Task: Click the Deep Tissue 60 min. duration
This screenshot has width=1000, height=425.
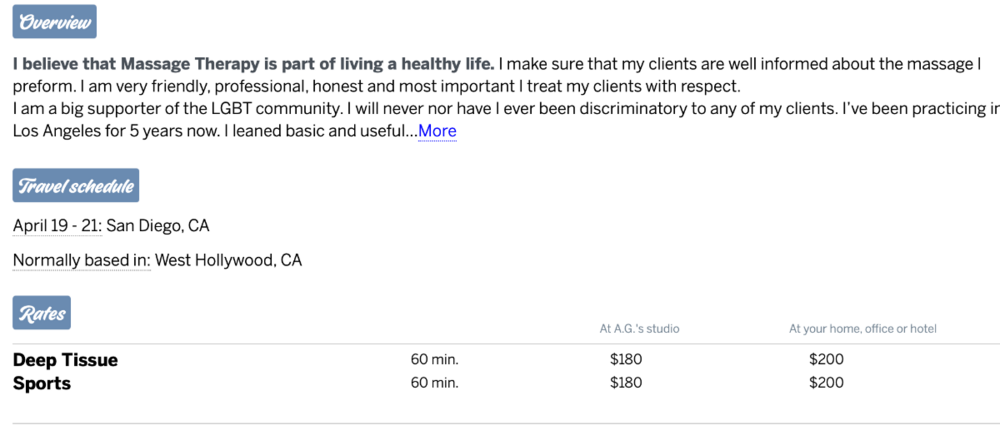Action: (x=434, y=360)
